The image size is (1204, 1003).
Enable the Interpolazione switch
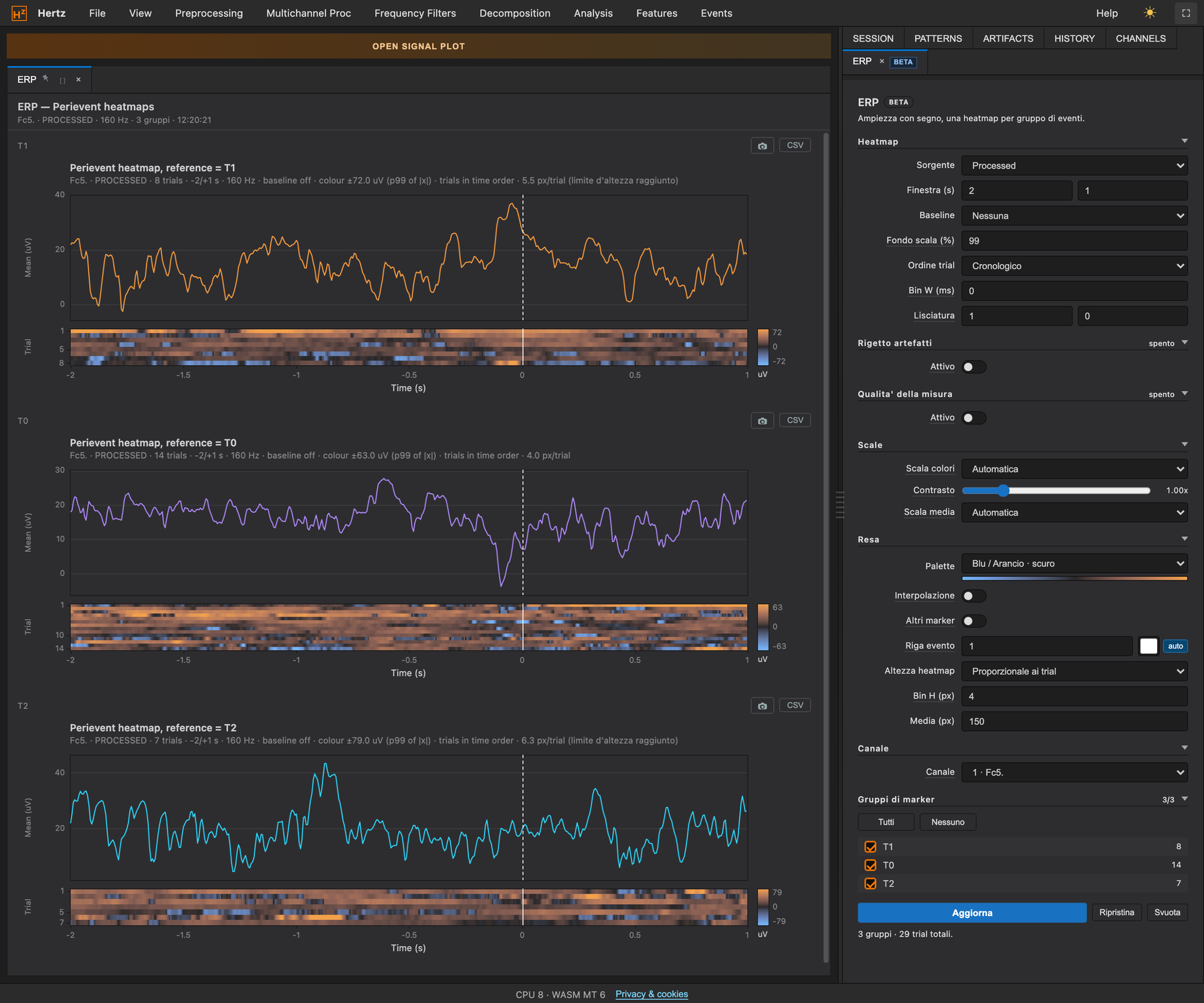tap(974, 596)
